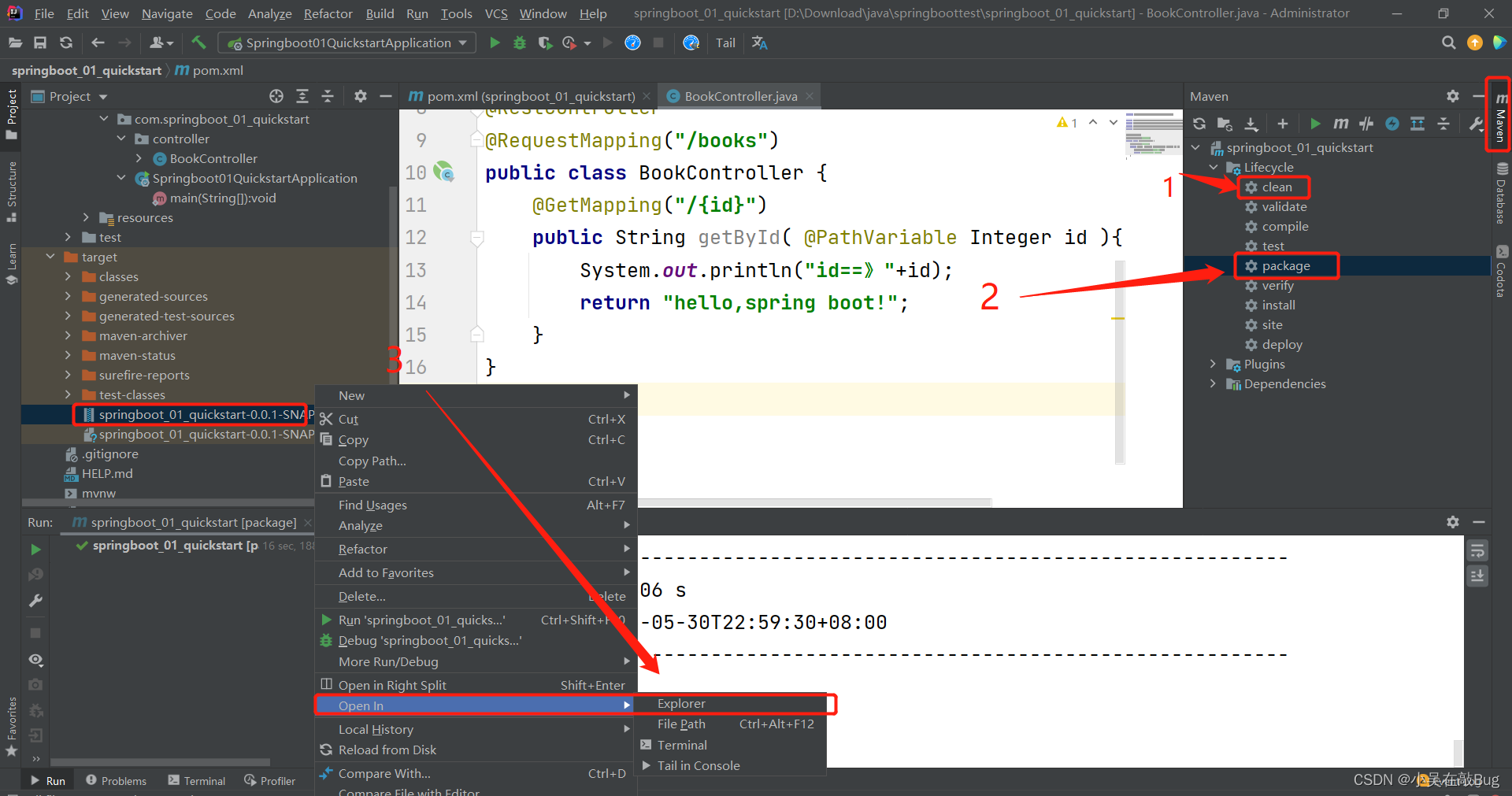Toggle the Database side tool window
1512x796 pixels.
point(1501,194)
